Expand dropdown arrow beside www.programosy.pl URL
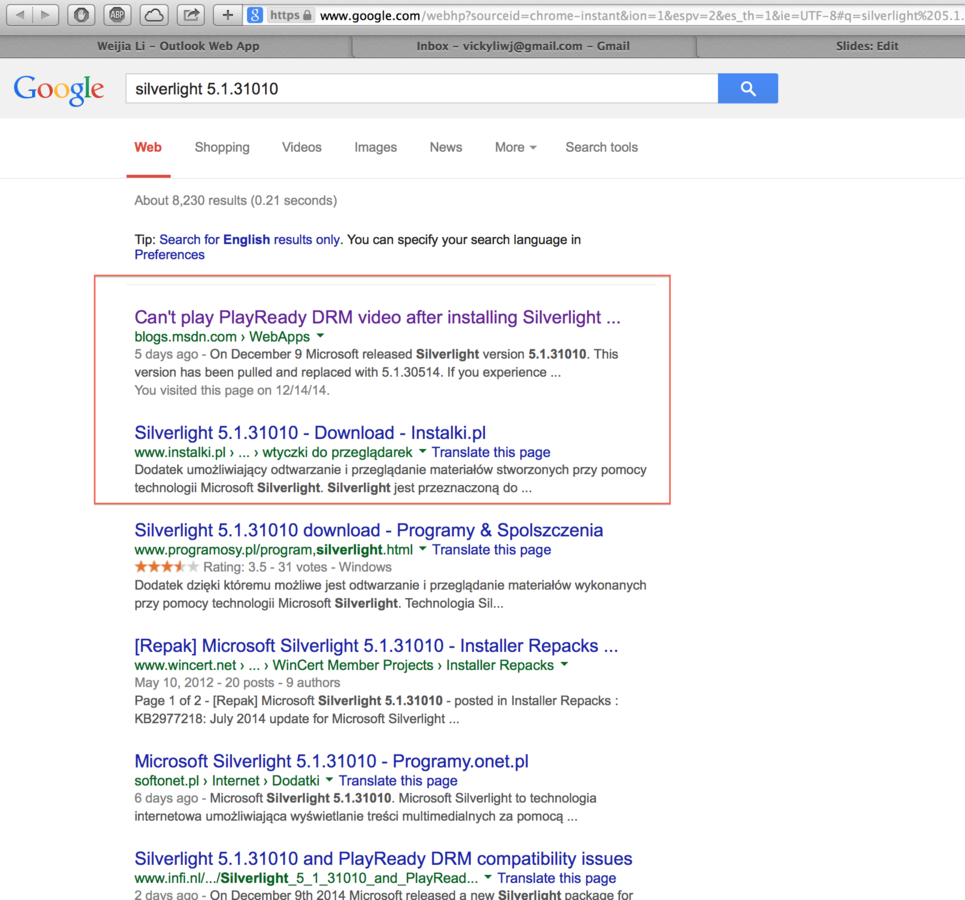 click(x=423, y=548)
